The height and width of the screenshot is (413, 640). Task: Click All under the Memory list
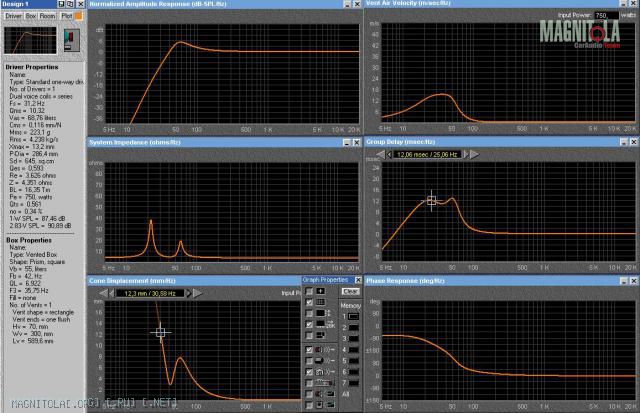point(345,394)
